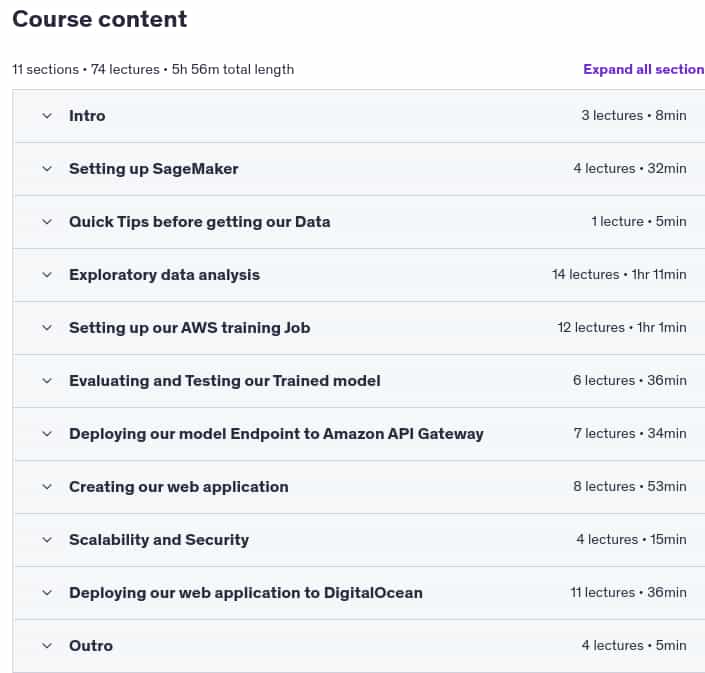Expand Scalability and Security chevron
The width and height of the screenshot is (705, 673).
(x=47, y=540)
